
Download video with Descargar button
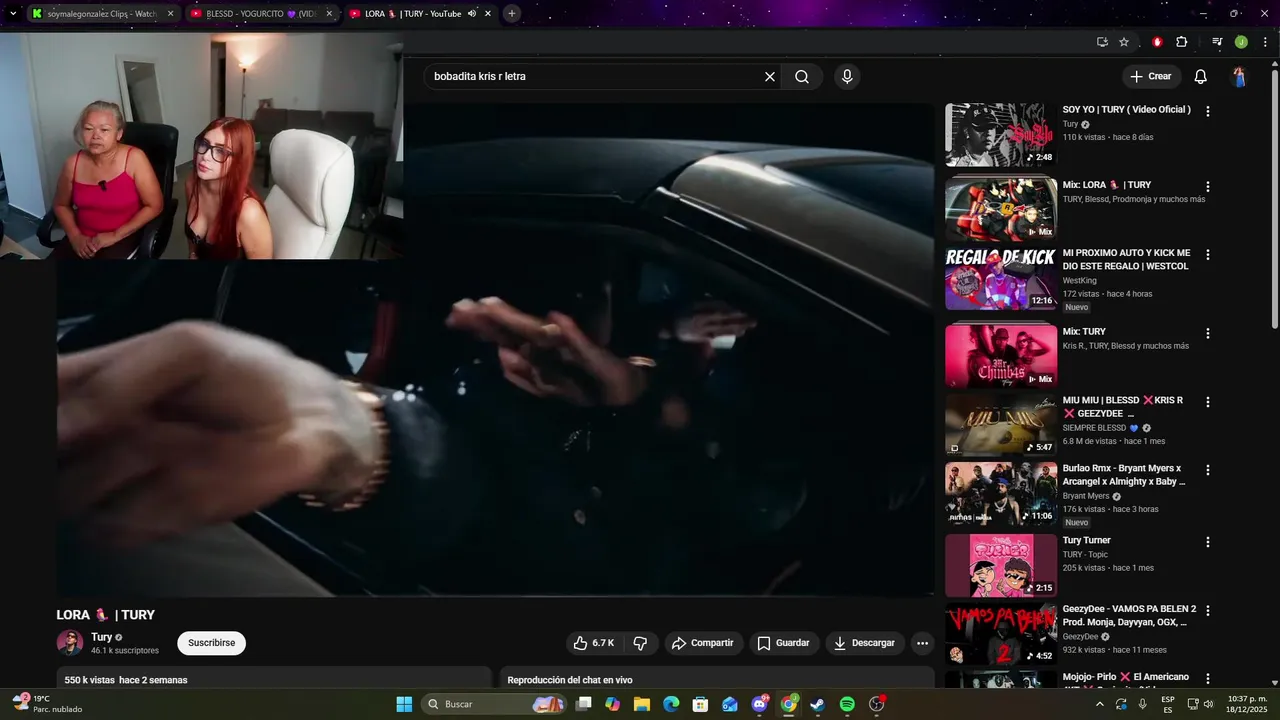click(x=865, y=643)
